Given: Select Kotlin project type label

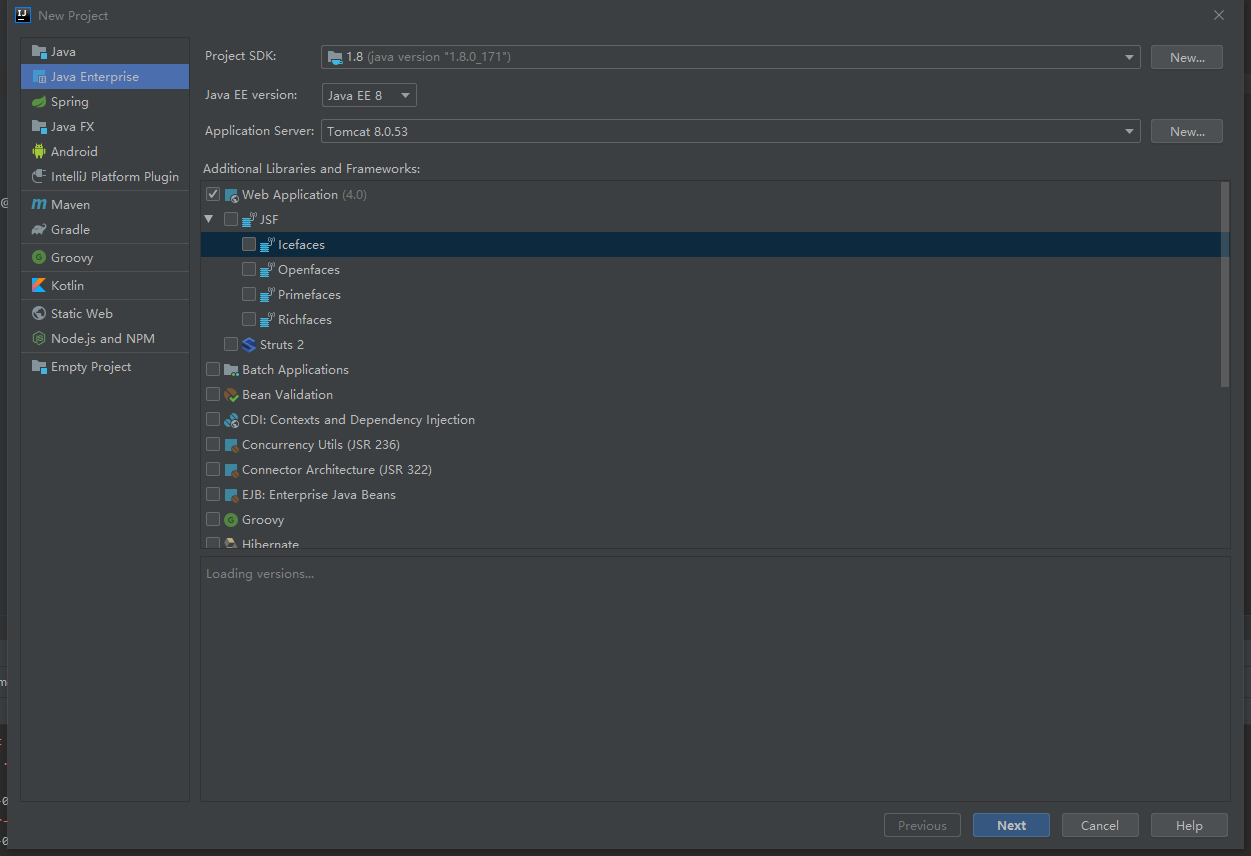Looking at the screenshot, I should (x=68, y=286).
